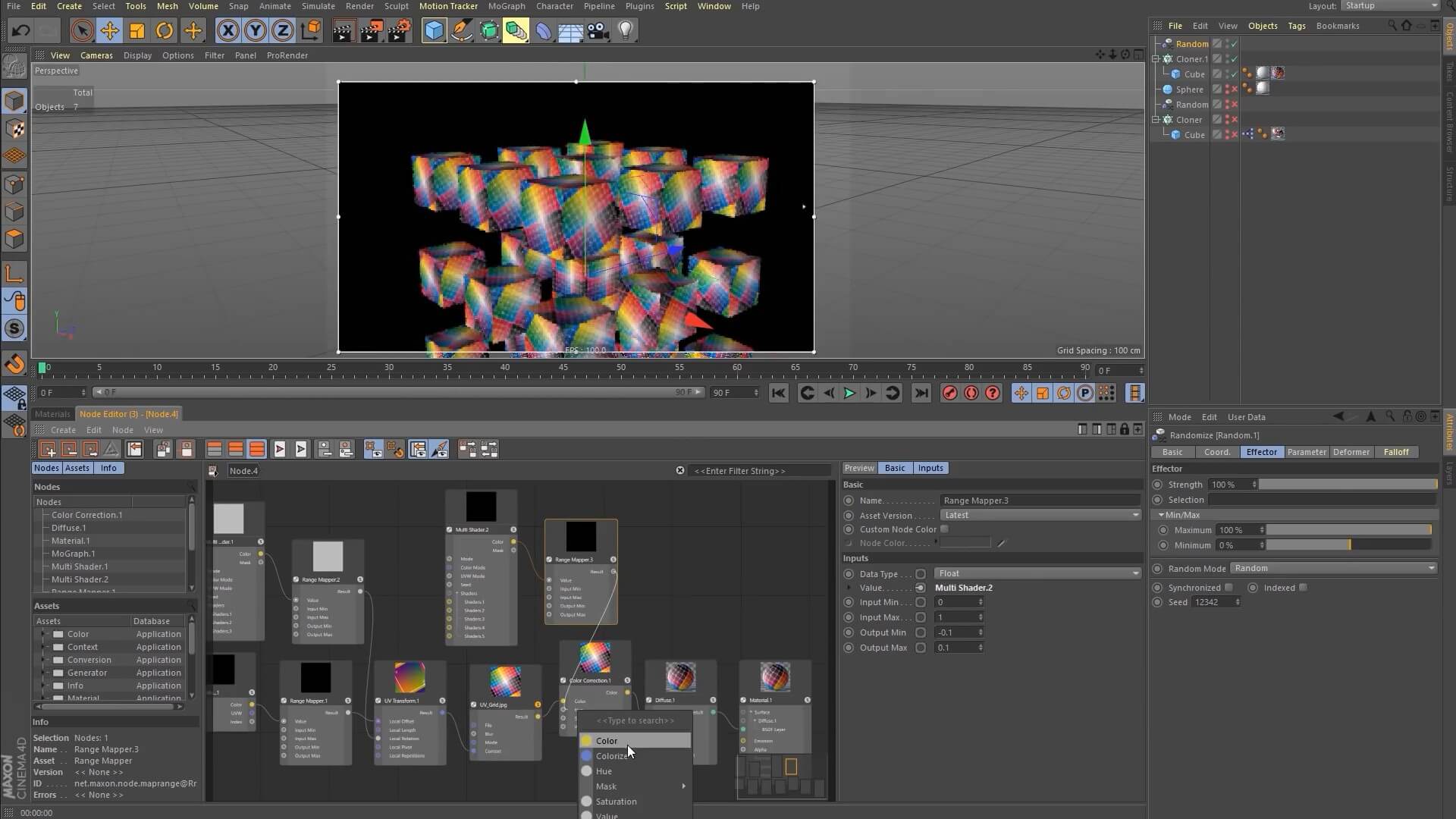Image resolution: width=1456 pixels, height=819 pixels.
Task: Toggle the X-axis lock icon
Action: point(227,30)
